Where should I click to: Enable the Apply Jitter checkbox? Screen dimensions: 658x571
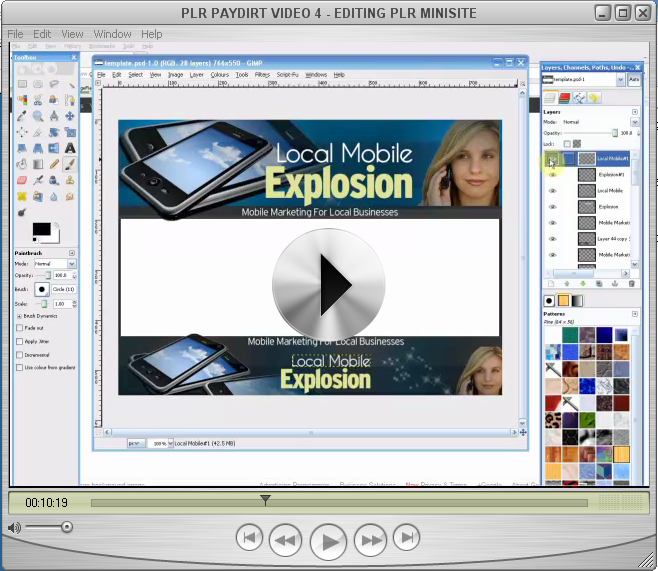tap(19, 341)
